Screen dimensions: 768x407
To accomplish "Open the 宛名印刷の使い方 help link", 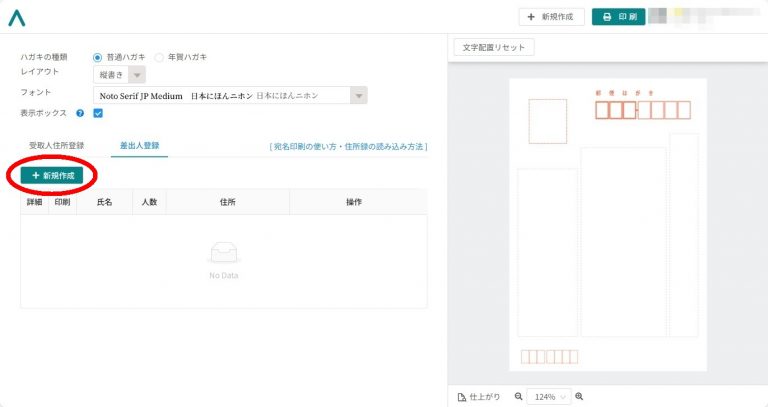I will pyautogui.click(x=348, y=146).
